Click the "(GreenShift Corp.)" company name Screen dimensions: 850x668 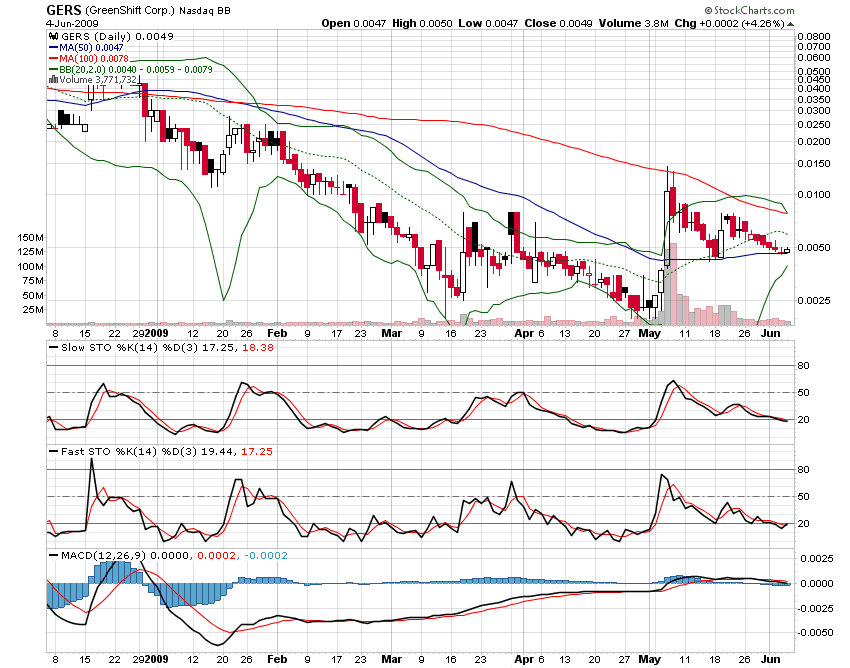coord(131,10)
